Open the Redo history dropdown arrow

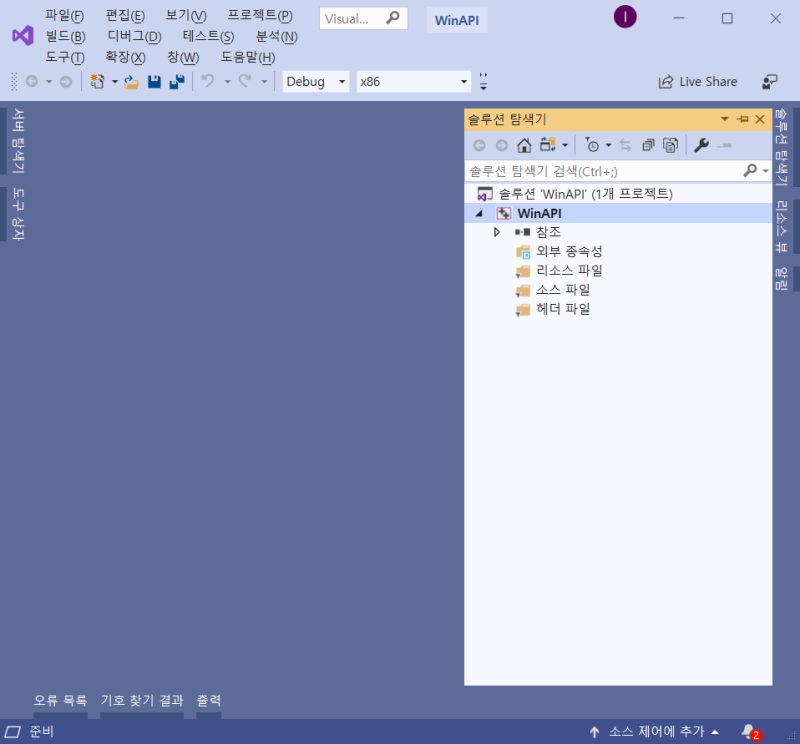point(264,82)
